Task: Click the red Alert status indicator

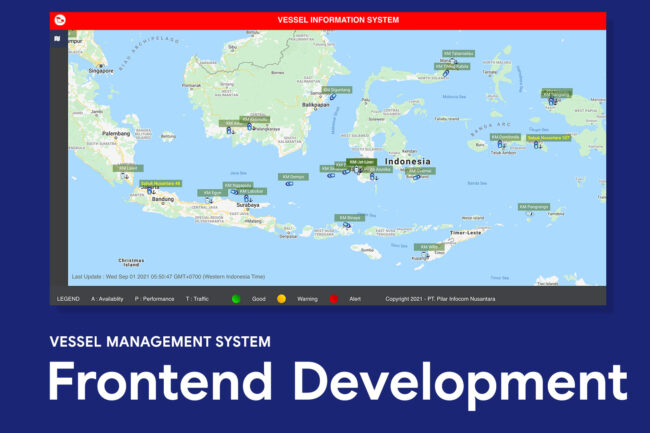Action: click(x=334, y=298)
